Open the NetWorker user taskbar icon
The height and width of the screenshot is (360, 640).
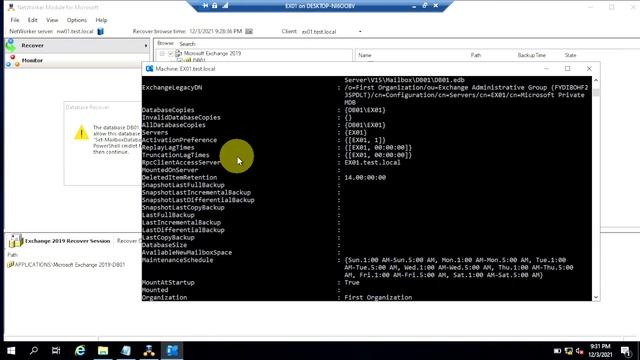click(x=149, y=351)
